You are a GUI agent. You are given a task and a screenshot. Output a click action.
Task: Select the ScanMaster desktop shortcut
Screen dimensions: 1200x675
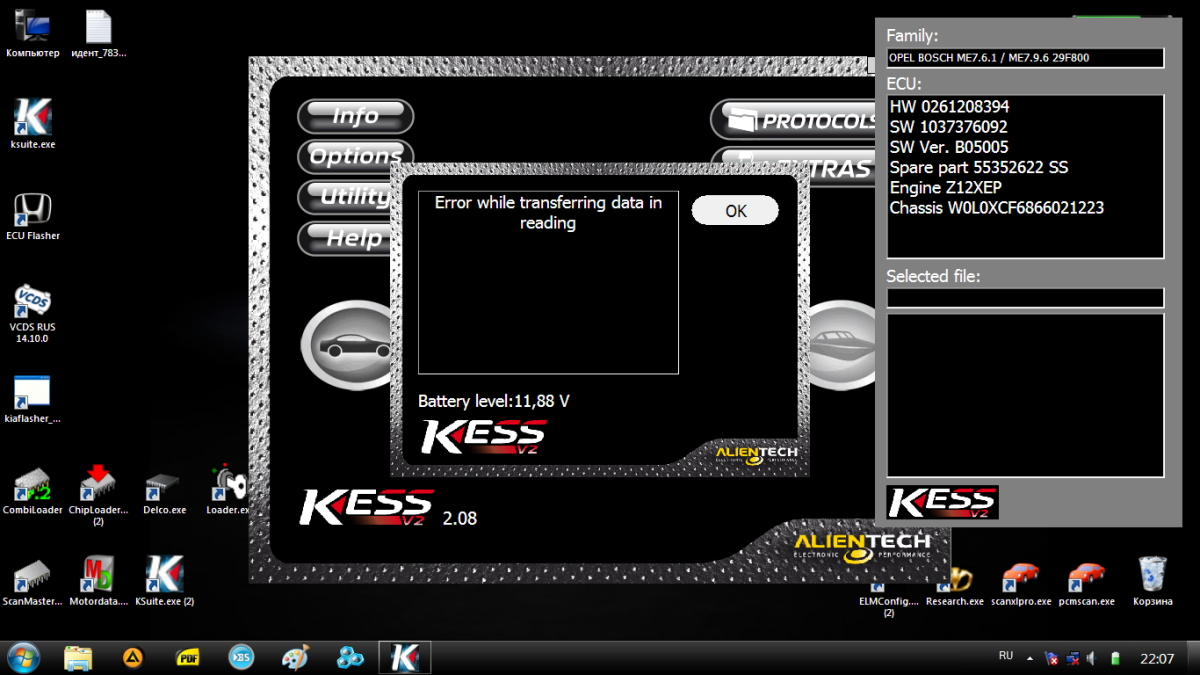coord(33,582)
